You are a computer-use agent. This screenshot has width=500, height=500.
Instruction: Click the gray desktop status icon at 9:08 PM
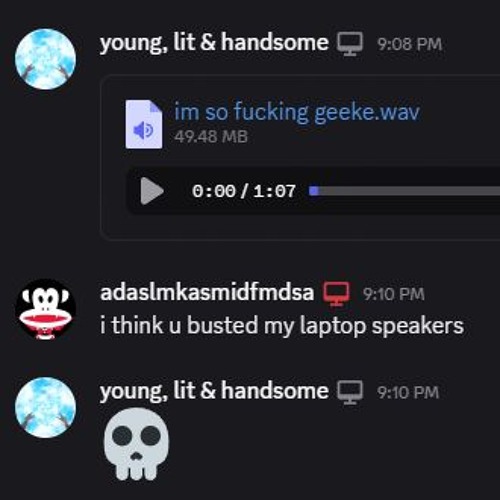point(350,44)
